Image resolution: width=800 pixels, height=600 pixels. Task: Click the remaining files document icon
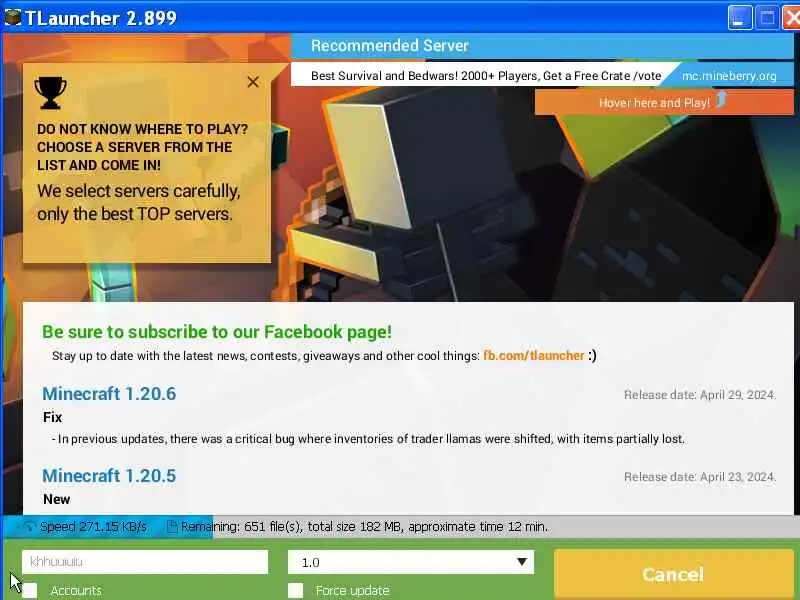click(172, 527)
